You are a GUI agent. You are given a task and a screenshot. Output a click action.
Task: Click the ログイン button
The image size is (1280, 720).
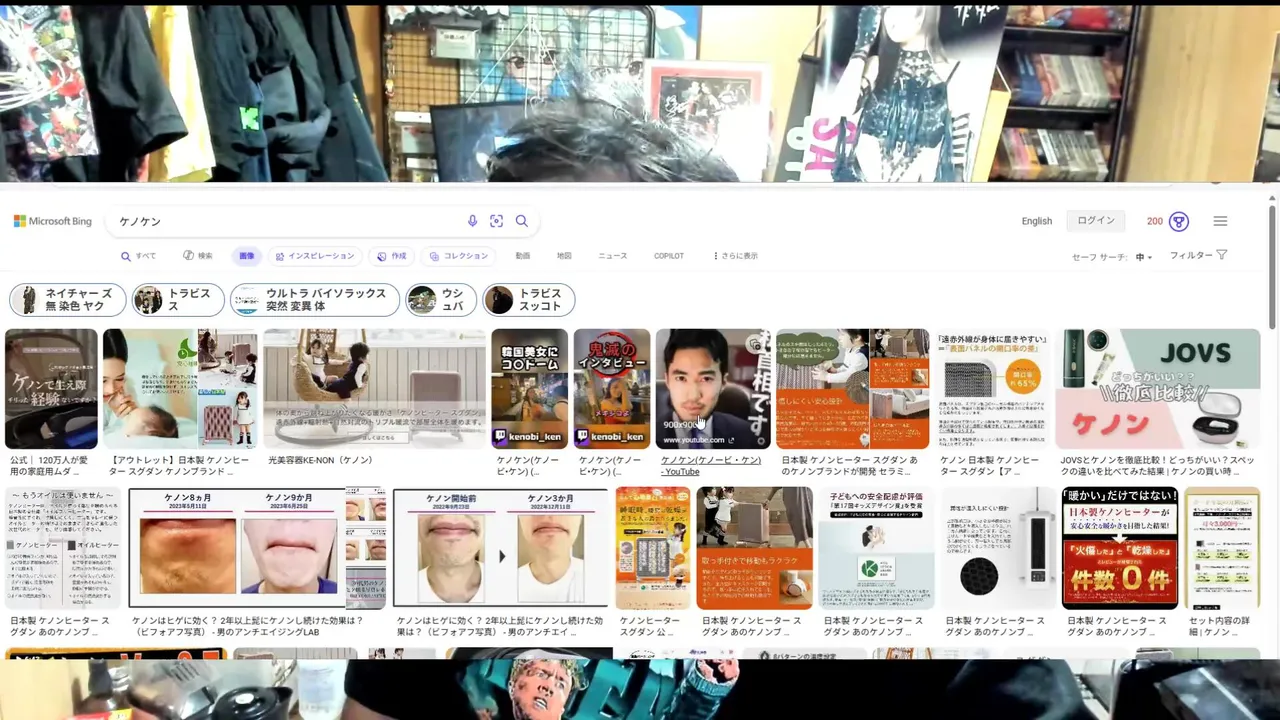tap(1095, 221)
